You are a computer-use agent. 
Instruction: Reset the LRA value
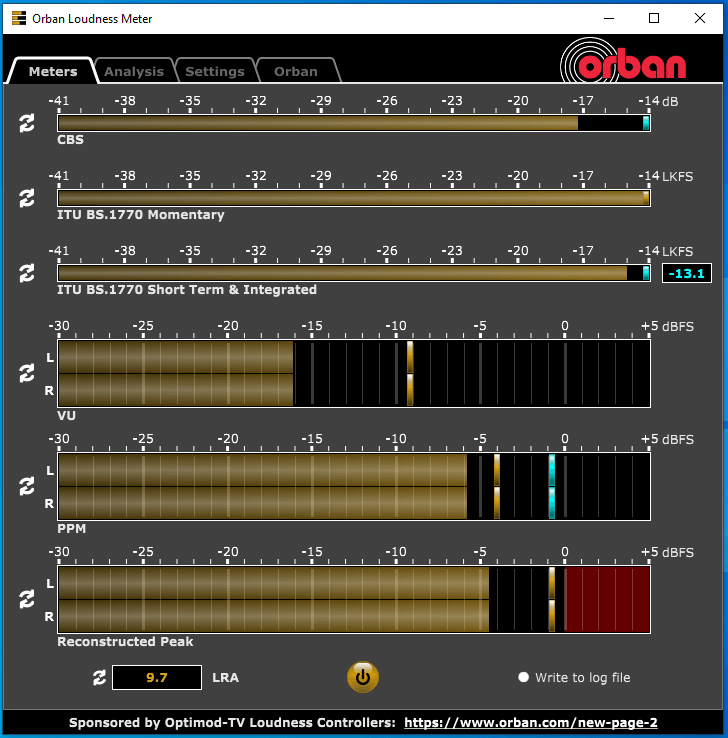click(99, 677)
